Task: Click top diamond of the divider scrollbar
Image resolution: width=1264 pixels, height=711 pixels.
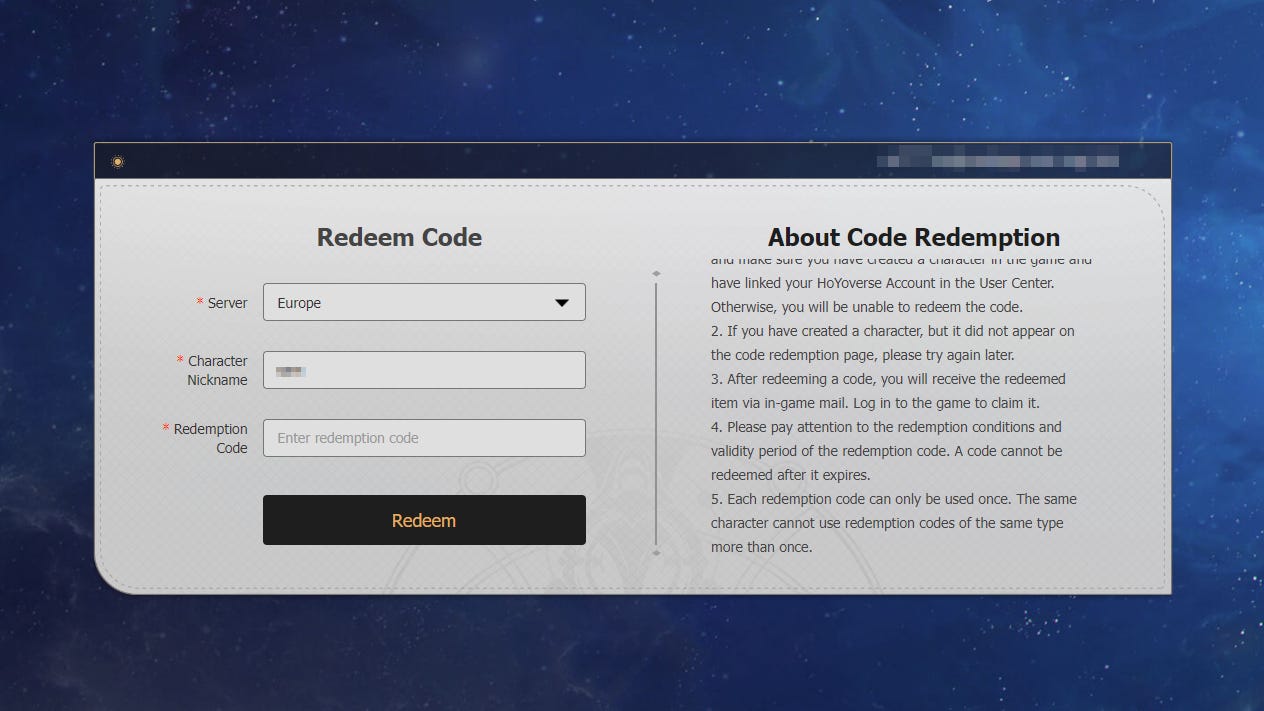Action: (656, 273)
